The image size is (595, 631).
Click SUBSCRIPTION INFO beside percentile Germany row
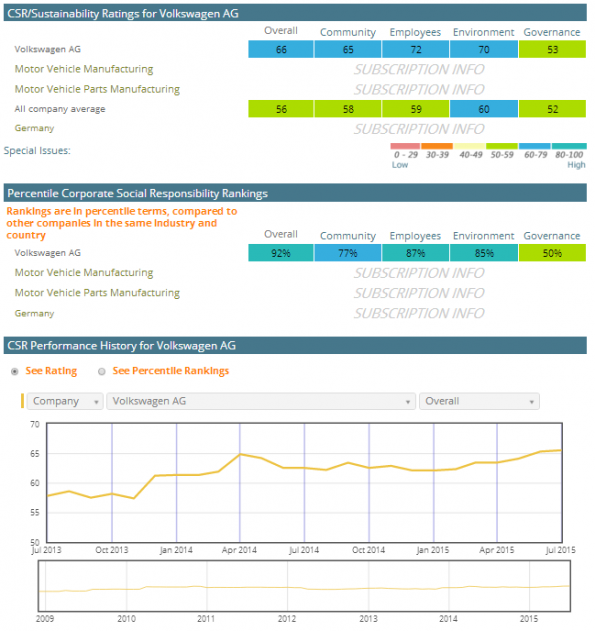(x=419, y=313)
